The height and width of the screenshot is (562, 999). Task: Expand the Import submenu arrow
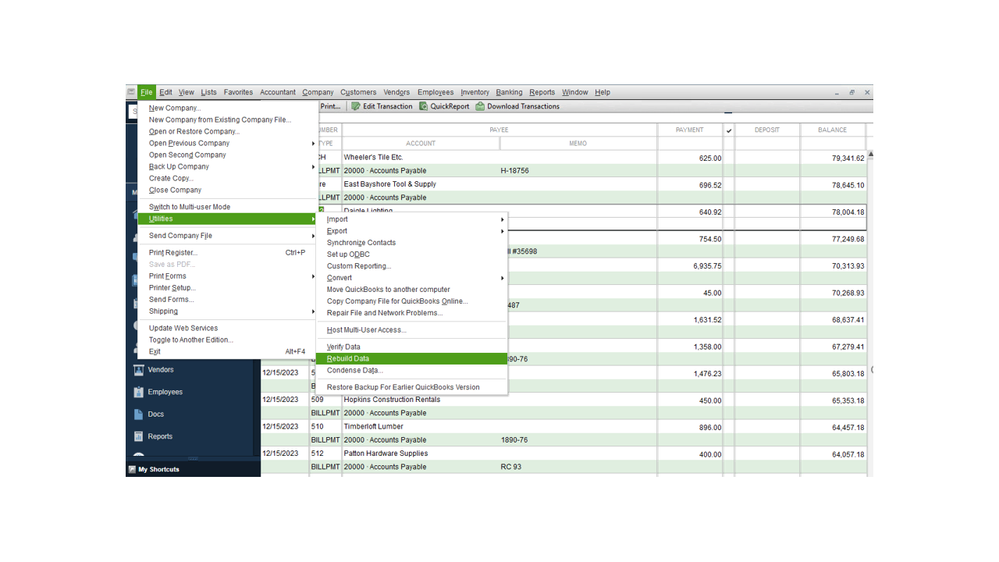coord(502,220)
